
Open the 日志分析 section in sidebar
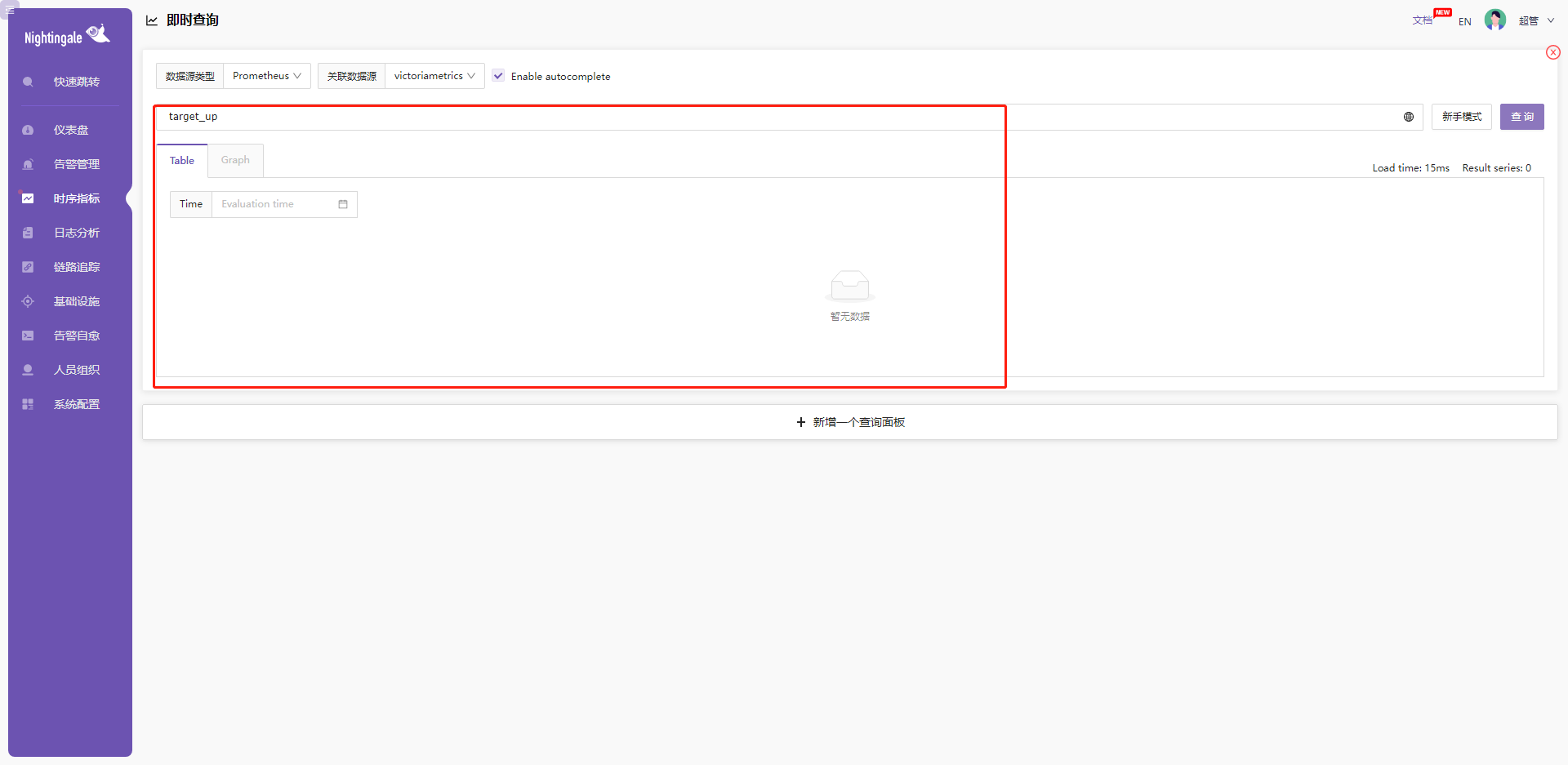click(x=76, y=233)
